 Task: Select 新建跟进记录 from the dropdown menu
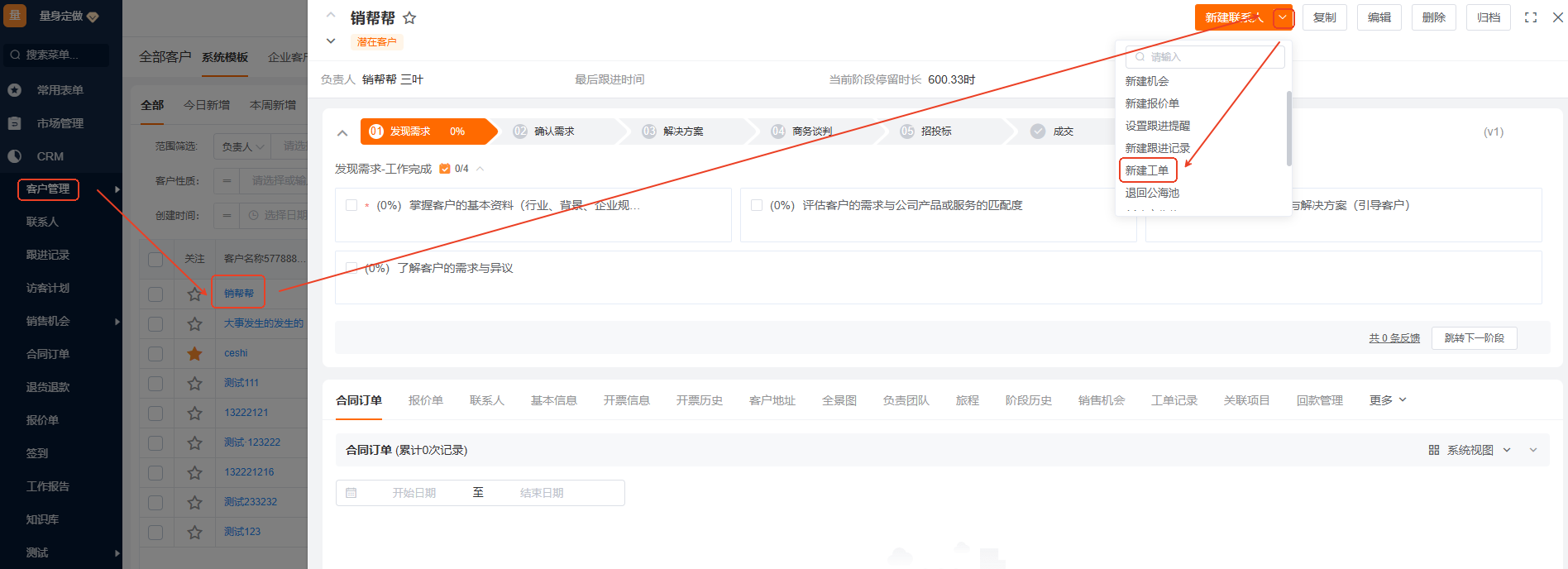pyautogui.click(x=1158, y=148)
